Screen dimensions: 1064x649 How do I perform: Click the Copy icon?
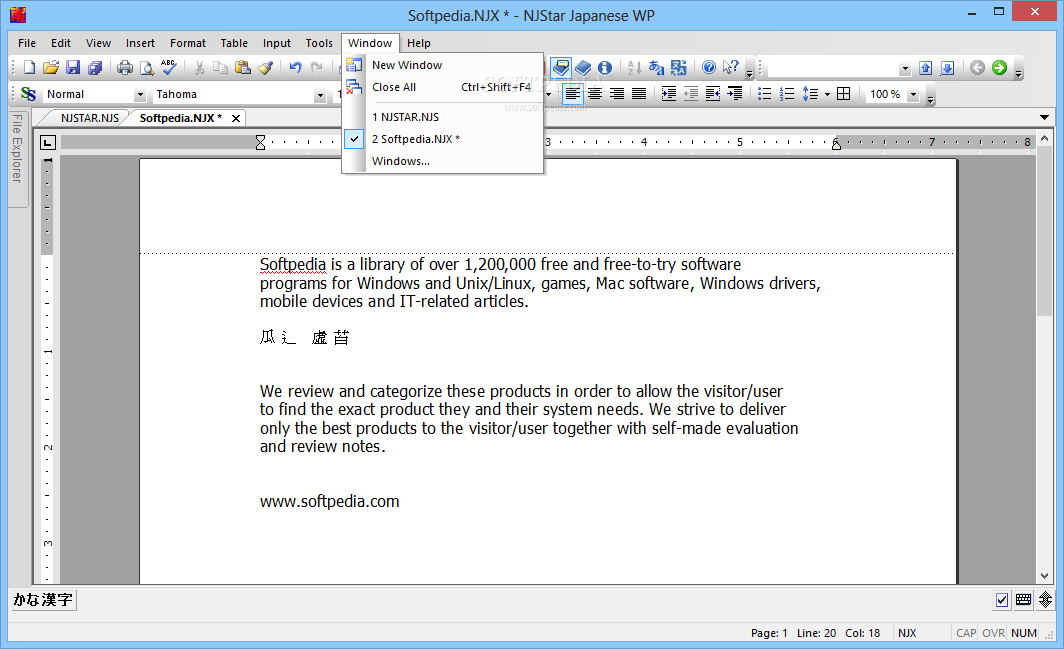(x=221, y=67)
